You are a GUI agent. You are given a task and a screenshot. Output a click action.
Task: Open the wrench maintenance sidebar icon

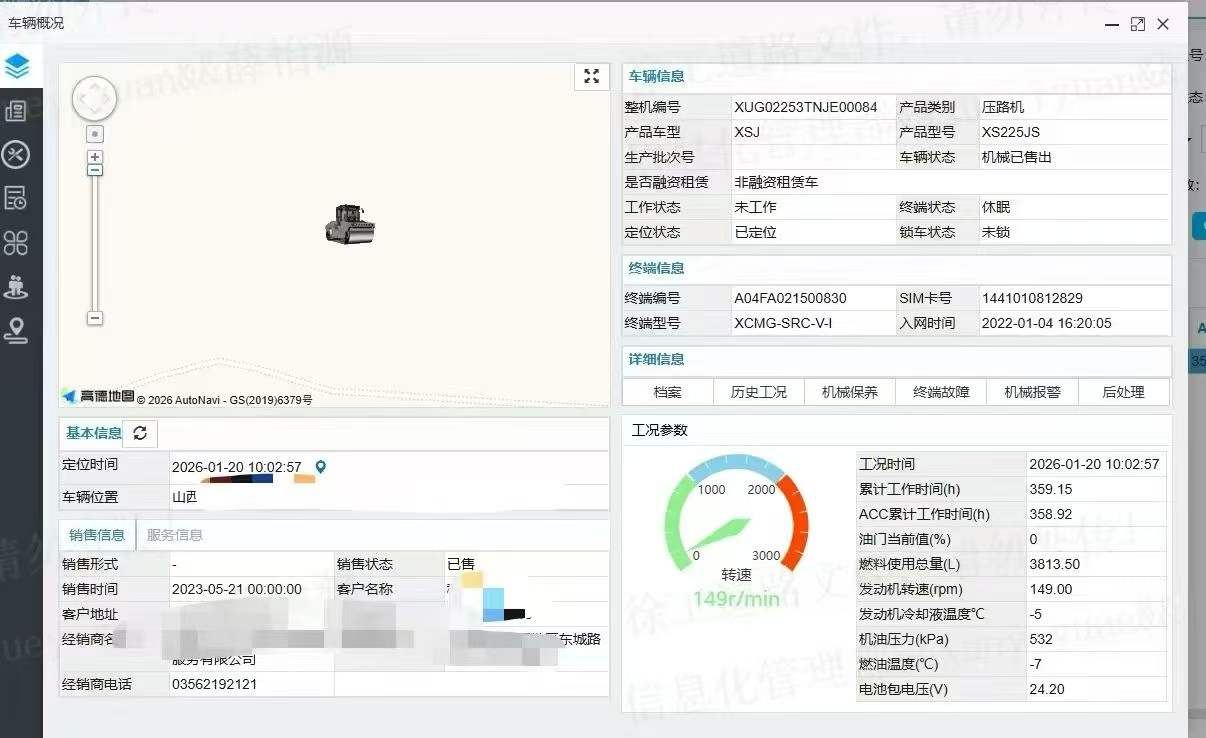pos(16,154)
